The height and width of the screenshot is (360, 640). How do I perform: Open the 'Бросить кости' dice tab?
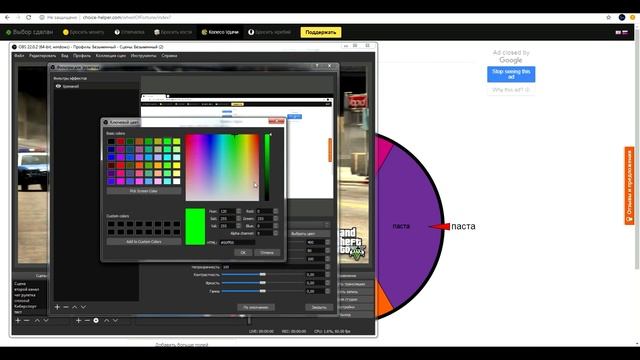pyautogui.click(x=173, y=32)
